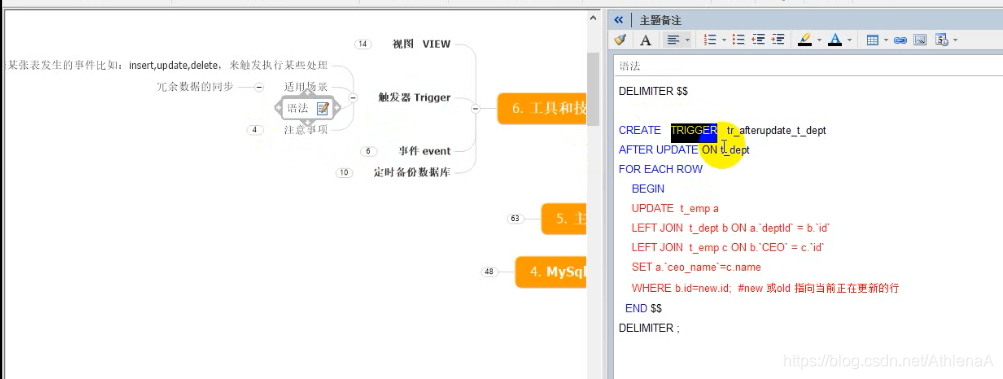Screen dimensions: 1003x379
Task: Open the date/time stamp dropdown arrow
Action: point(955,40)
